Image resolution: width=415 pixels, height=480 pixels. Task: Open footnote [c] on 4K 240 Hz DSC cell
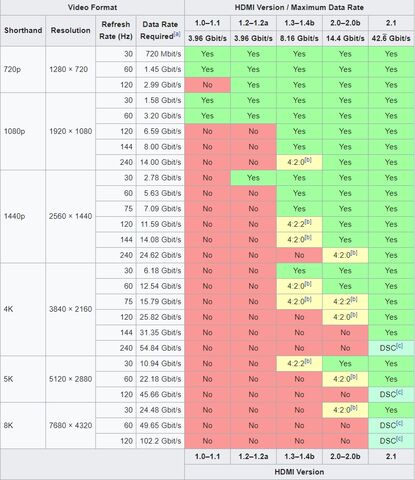point(399,346)
